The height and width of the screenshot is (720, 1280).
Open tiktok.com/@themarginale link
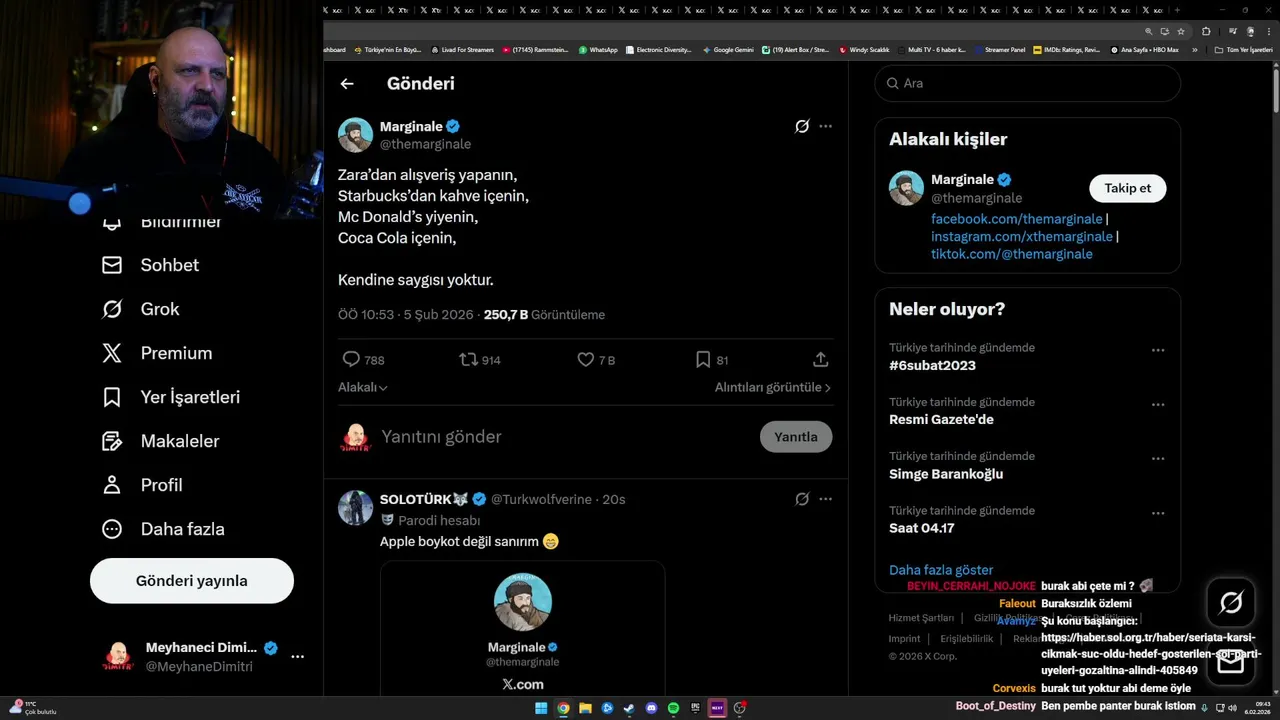coord(1012,254)
